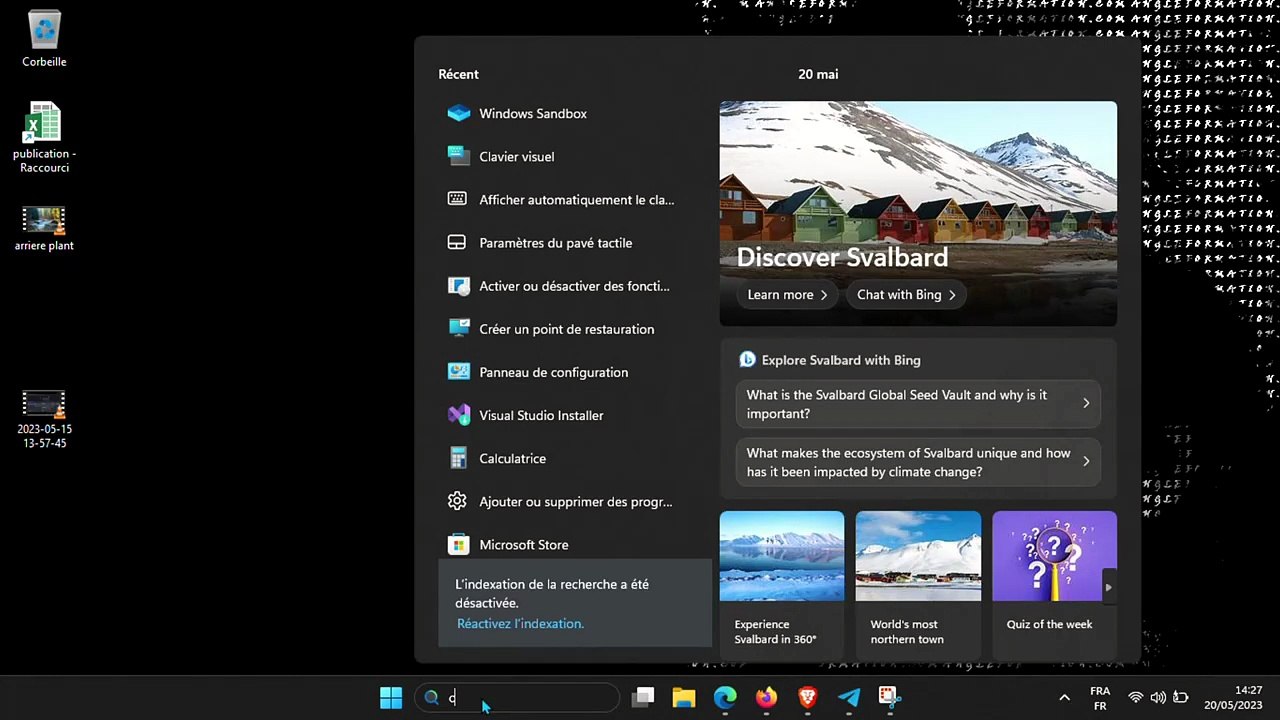The height and width of the screenshot is (720, 1280).
Task: Open the Clavier visuel keyboard icon
Action: click(x=459, y=156)
